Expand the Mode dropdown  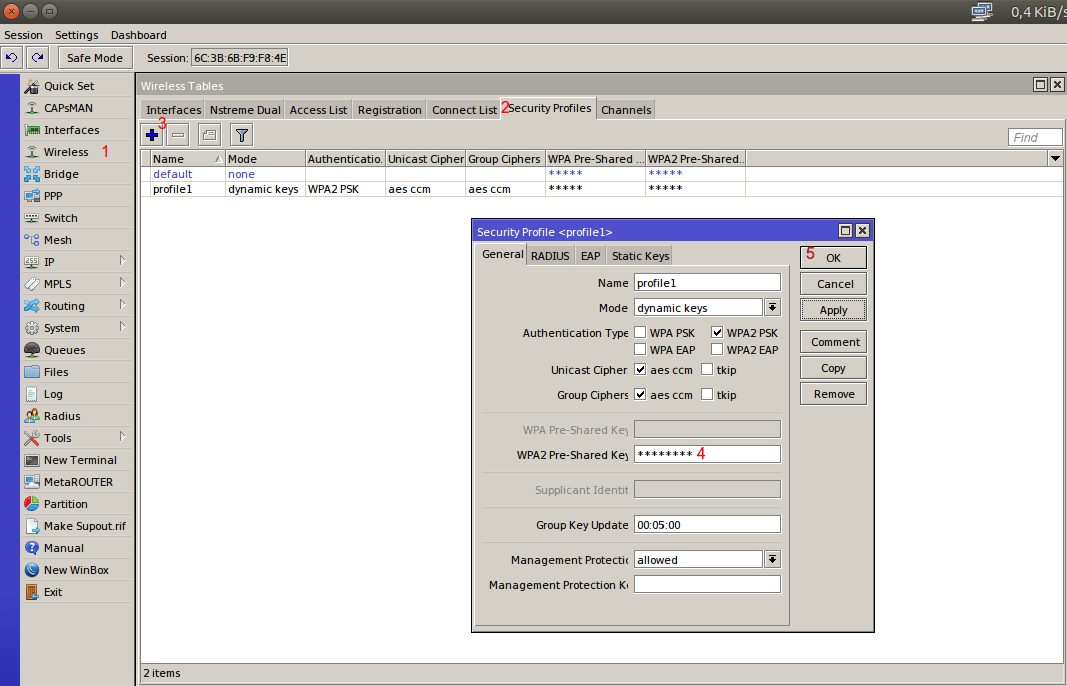click(772, 308)
